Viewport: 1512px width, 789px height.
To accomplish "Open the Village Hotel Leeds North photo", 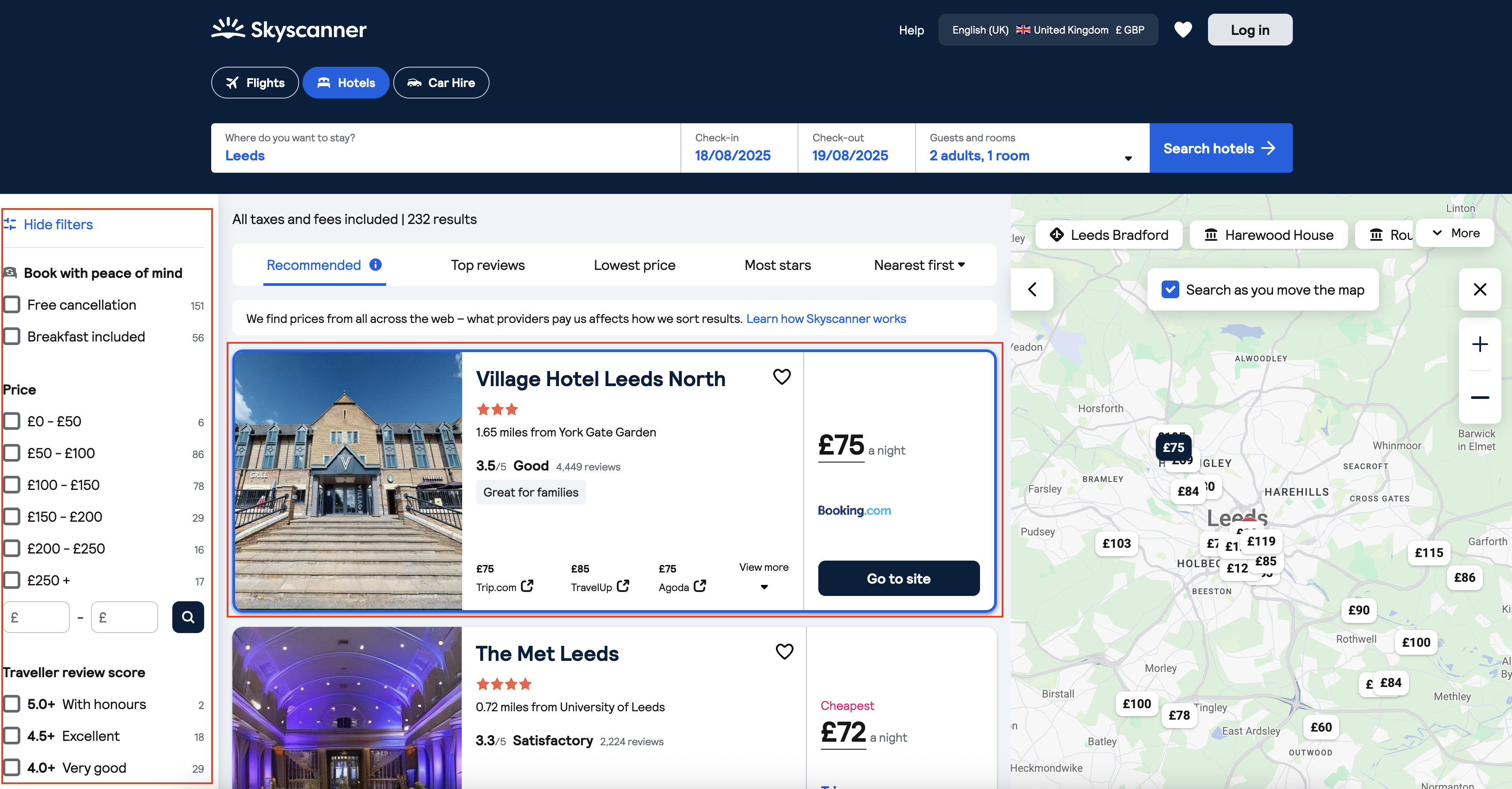I will click(348, 481).
